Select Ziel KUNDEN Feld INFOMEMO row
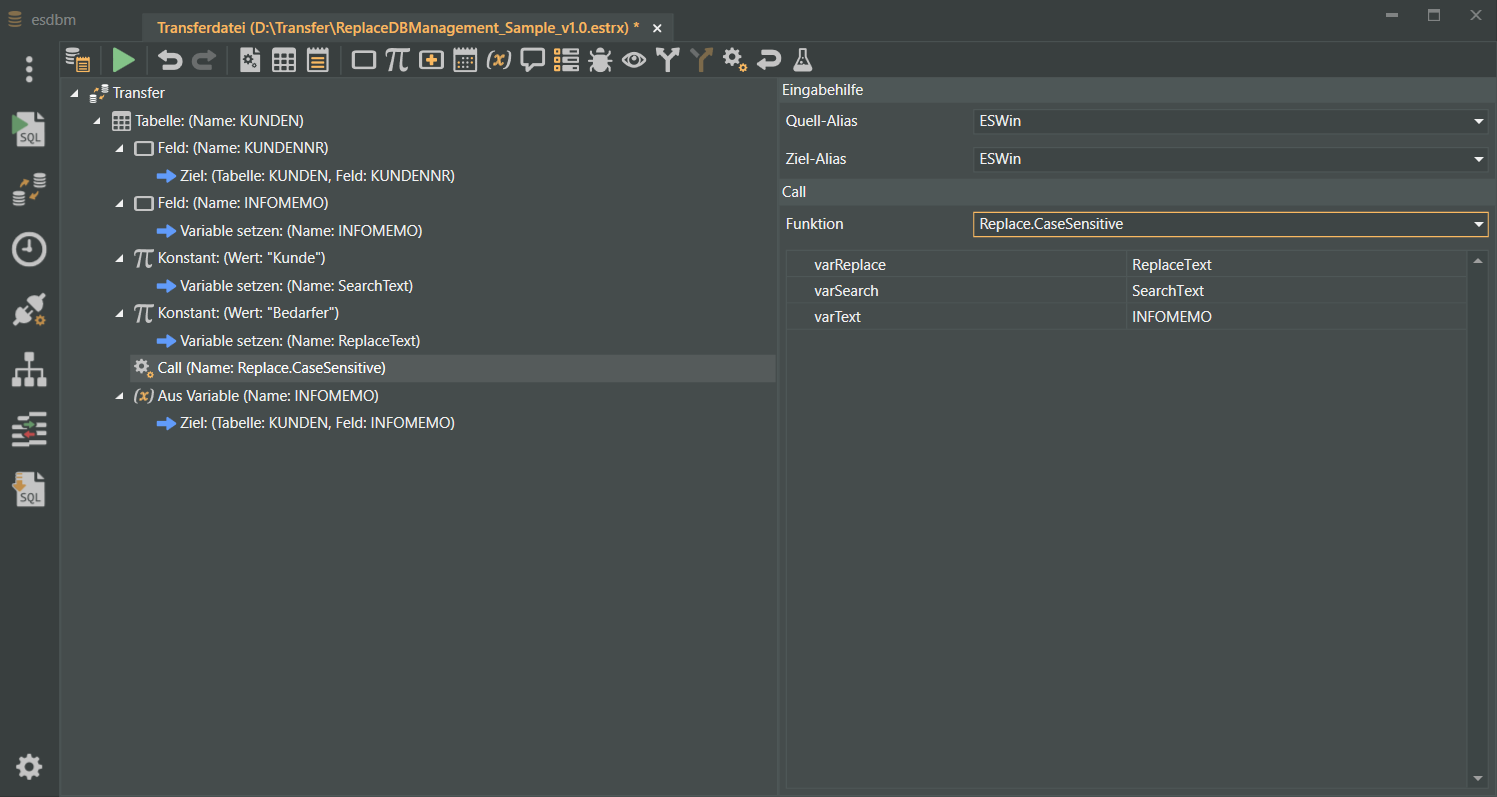The image size is (1497, 797). point(305,423)
